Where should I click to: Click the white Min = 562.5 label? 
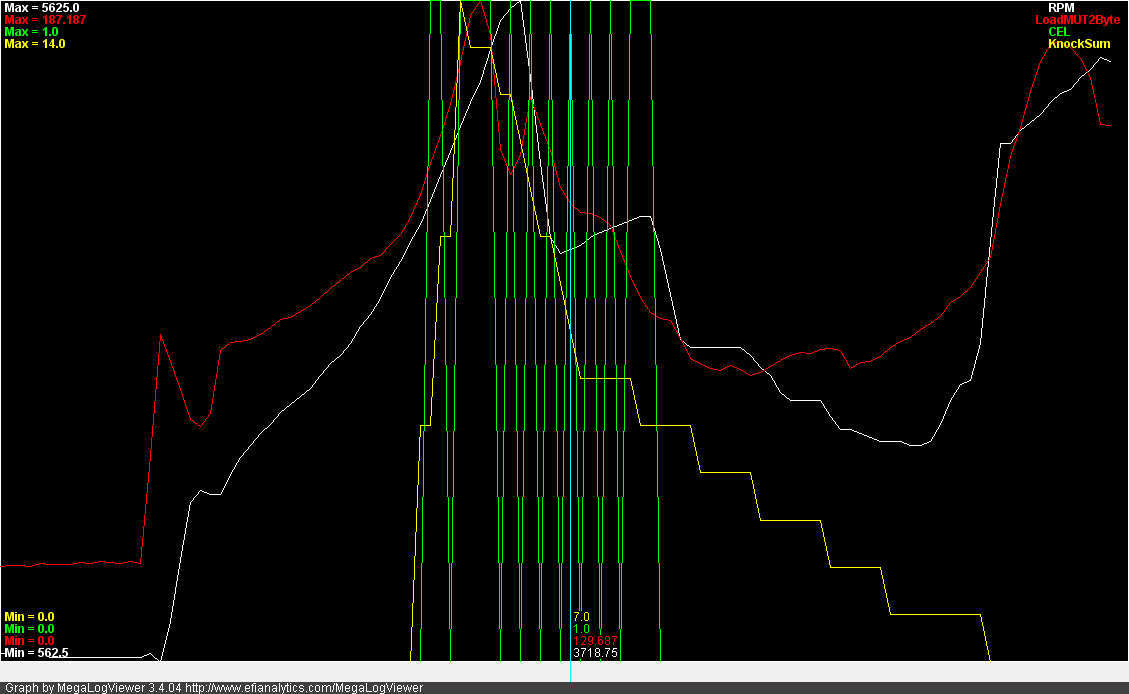36,652
